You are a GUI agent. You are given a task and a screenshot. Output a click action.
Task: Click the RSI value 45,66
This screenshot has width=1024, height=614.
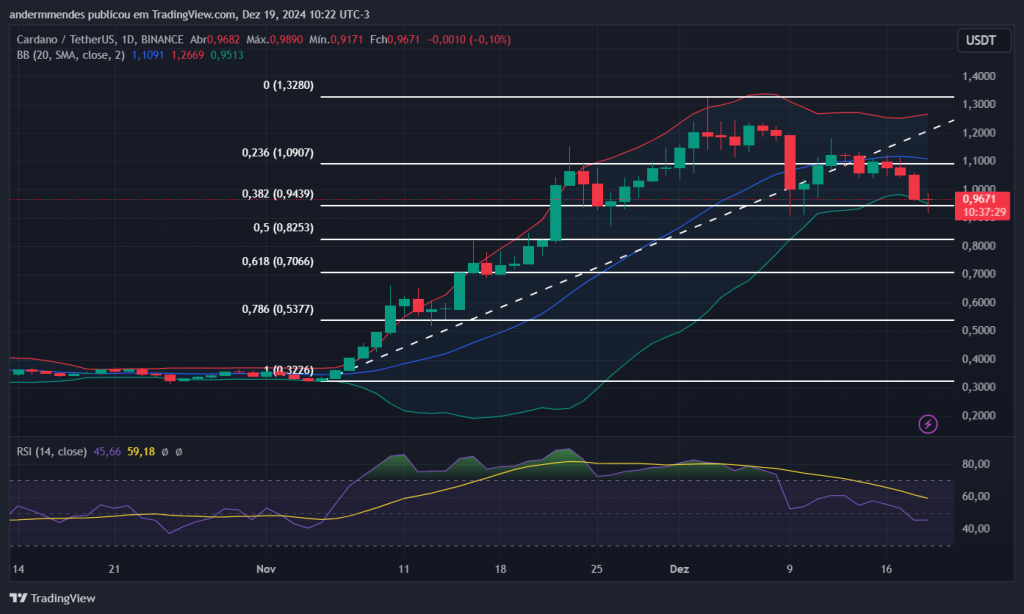107,451
